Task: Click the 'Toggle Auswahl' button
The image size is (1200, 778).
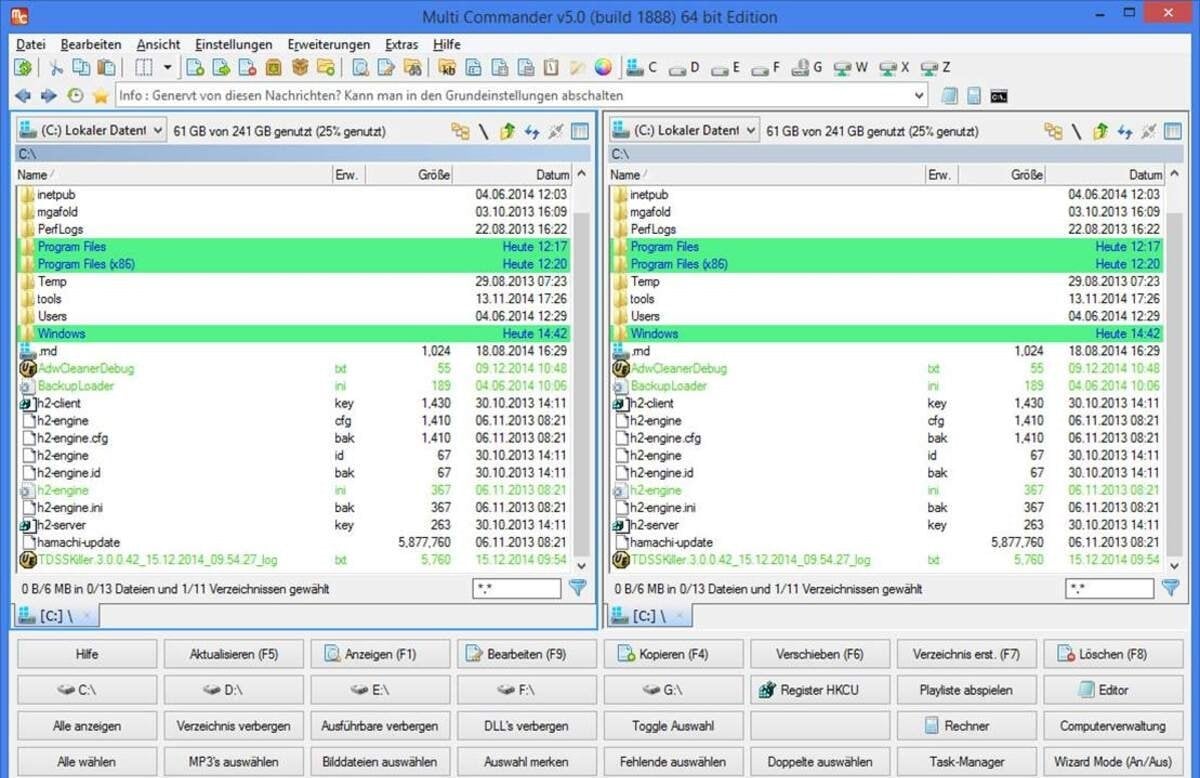Action: point(673,726)
